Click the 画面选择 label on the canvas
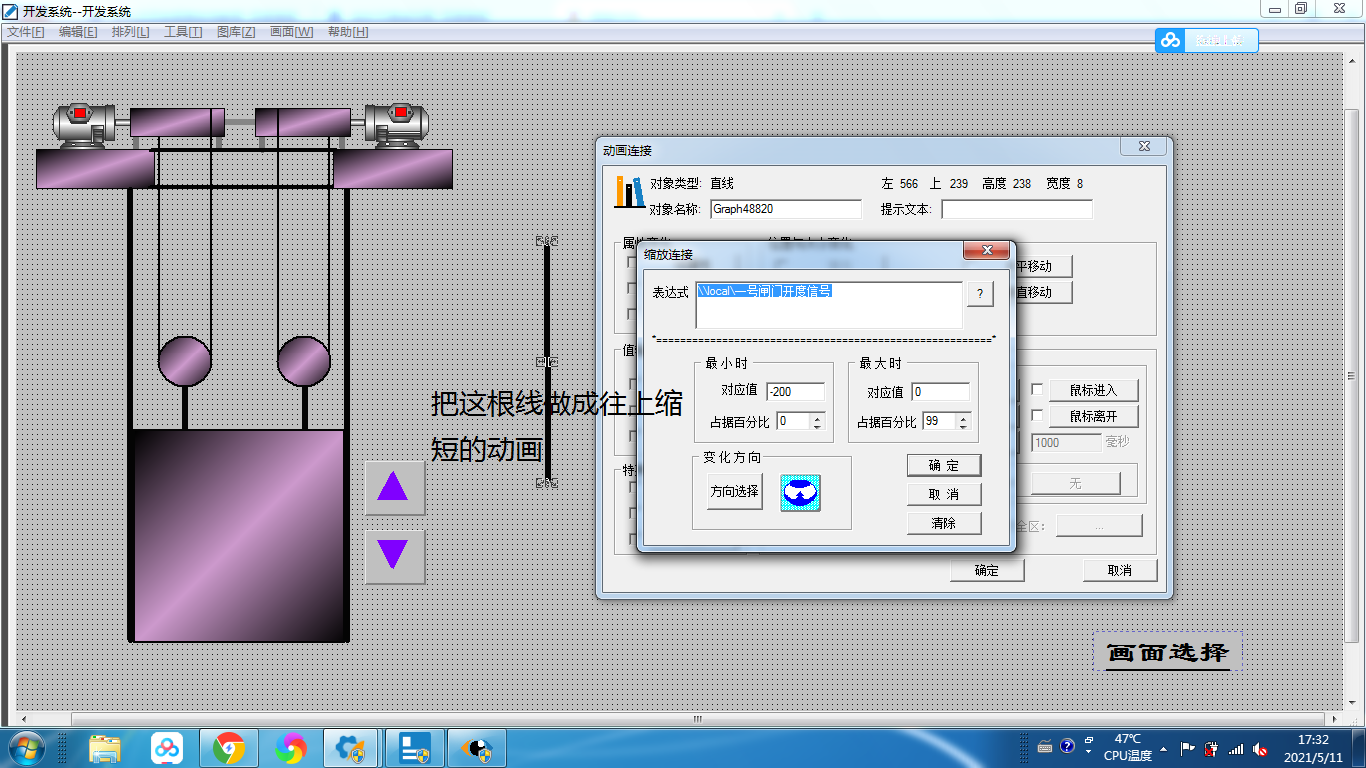This screenshot has width=1366, height=768. [1167, 653]
